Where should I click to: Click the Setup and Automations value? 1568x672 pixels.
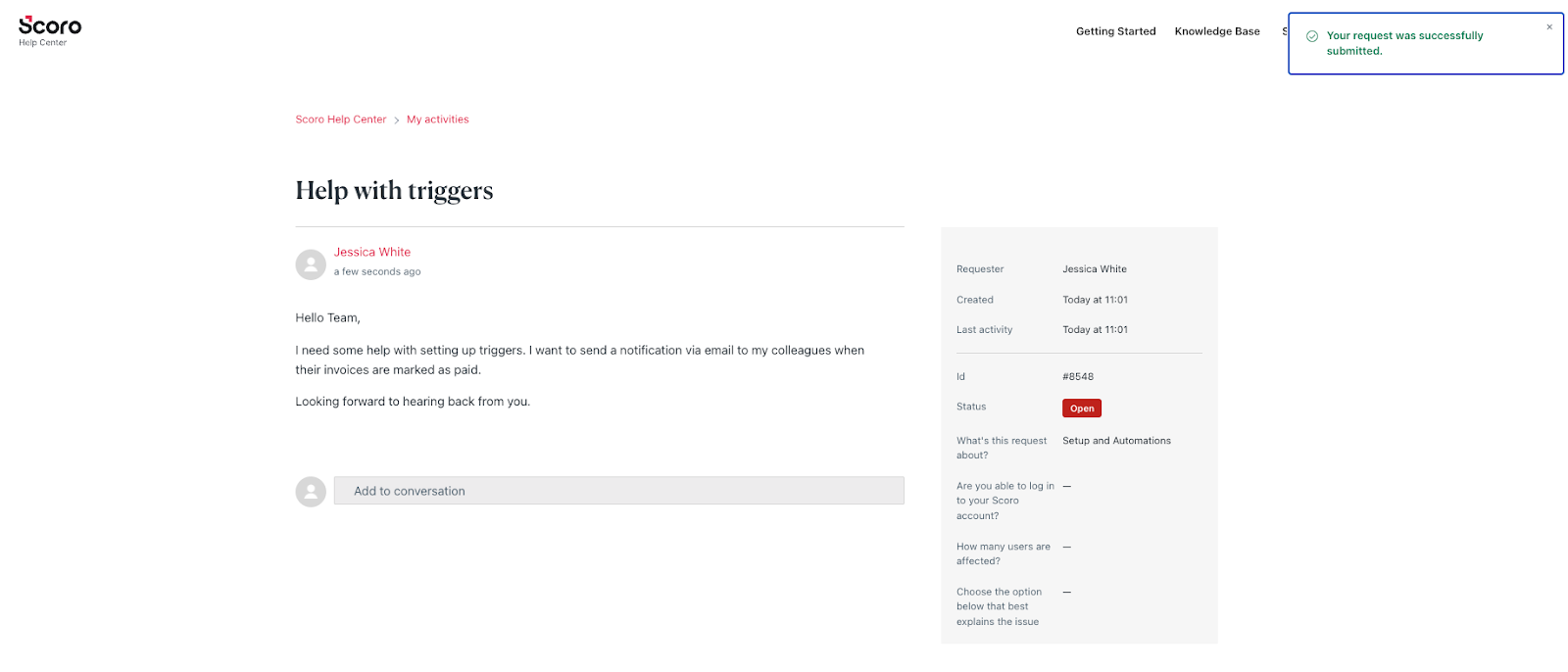point(1116,441)
